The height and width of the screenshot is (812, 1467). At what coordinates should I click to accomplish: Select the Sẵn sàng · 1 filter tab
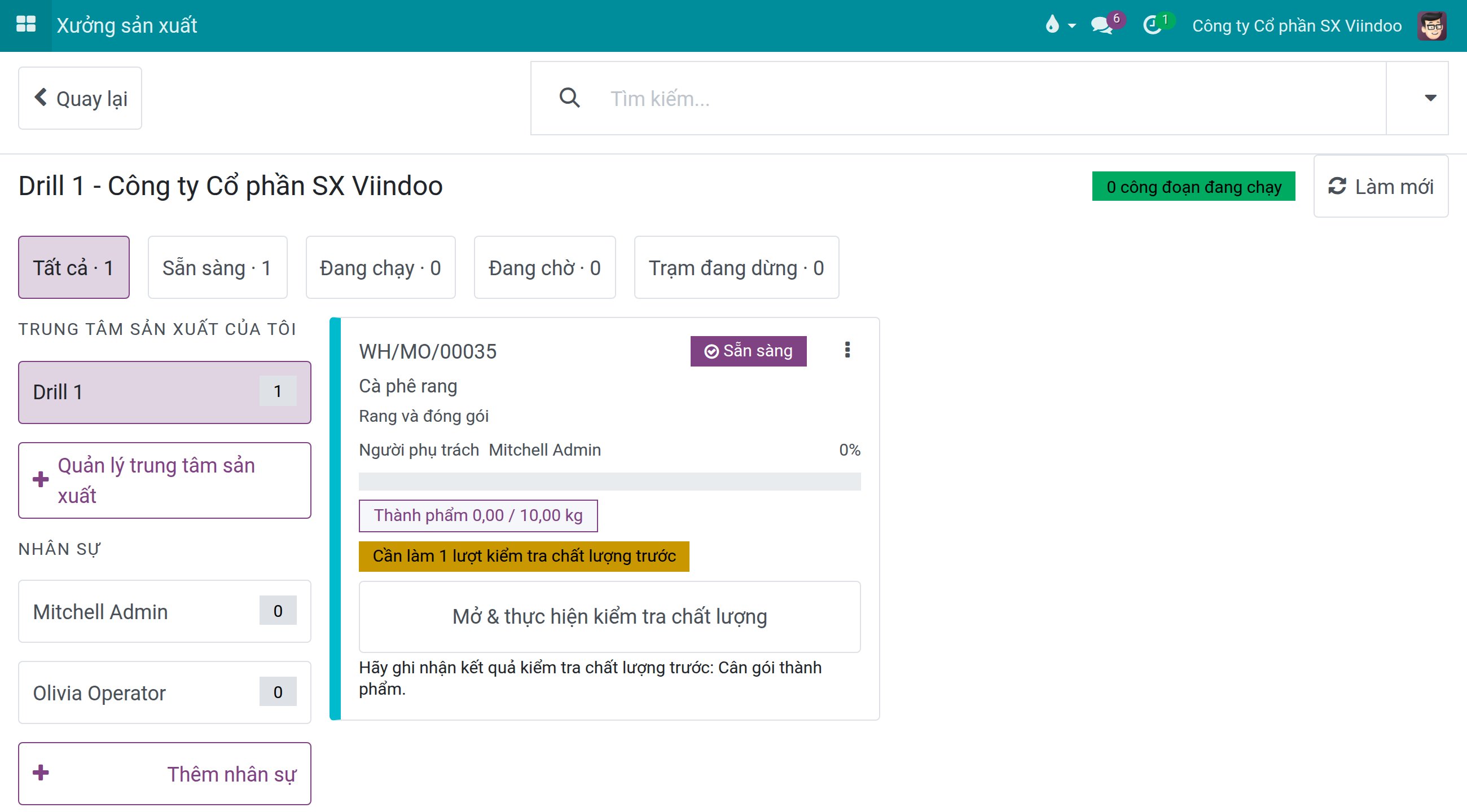click(x=218, y=267)
